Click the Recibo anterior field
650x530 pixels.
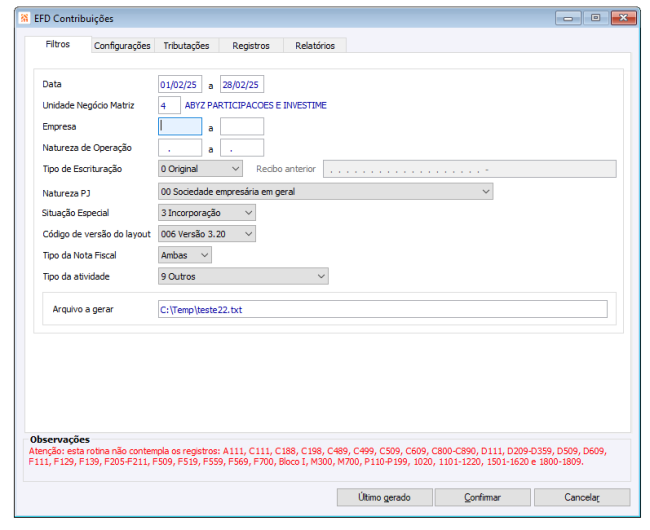pos(470,169)
